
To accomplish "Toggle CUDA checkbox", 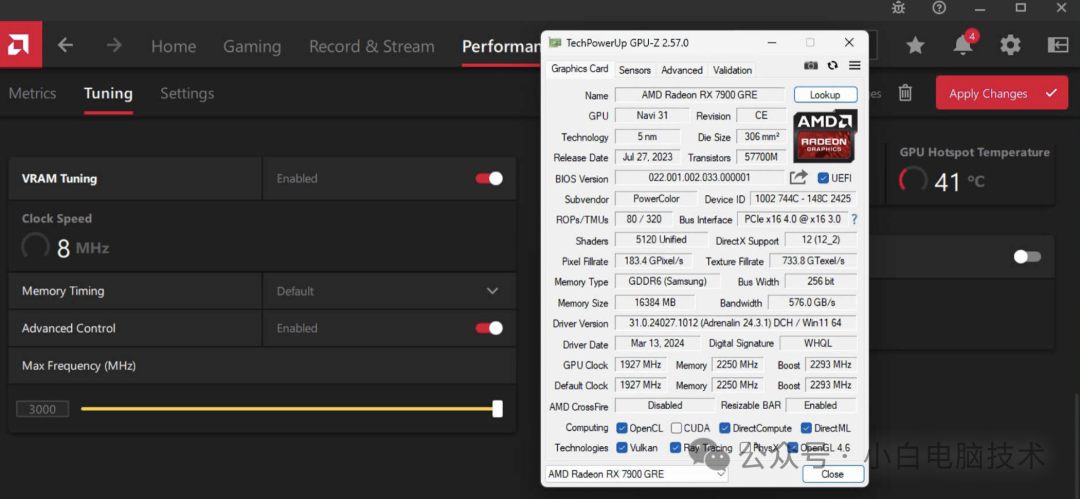I will (x=676, y=428).
